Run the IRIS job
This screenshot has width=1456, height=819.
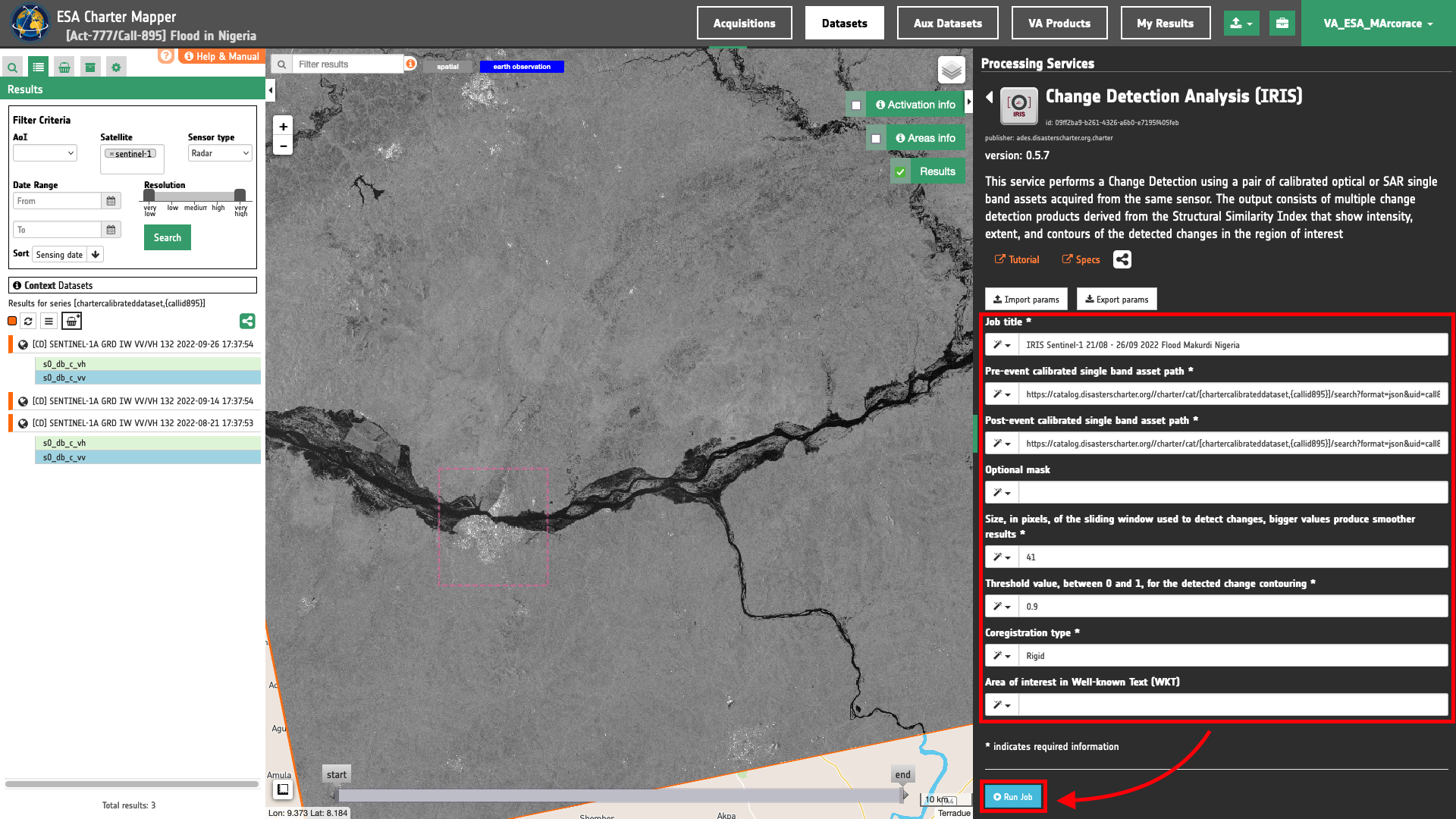(1013, 797)
